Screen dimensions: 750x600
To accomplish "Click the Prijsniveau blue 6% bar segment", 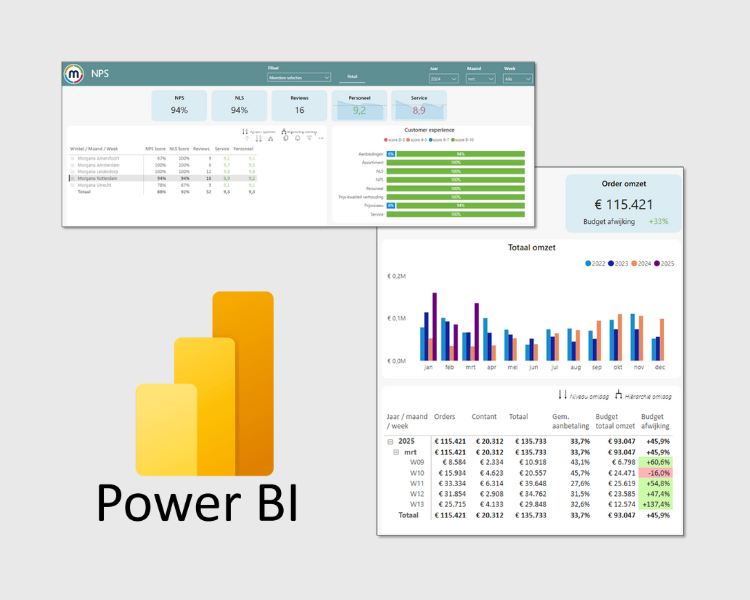I will tap(391, 206).
